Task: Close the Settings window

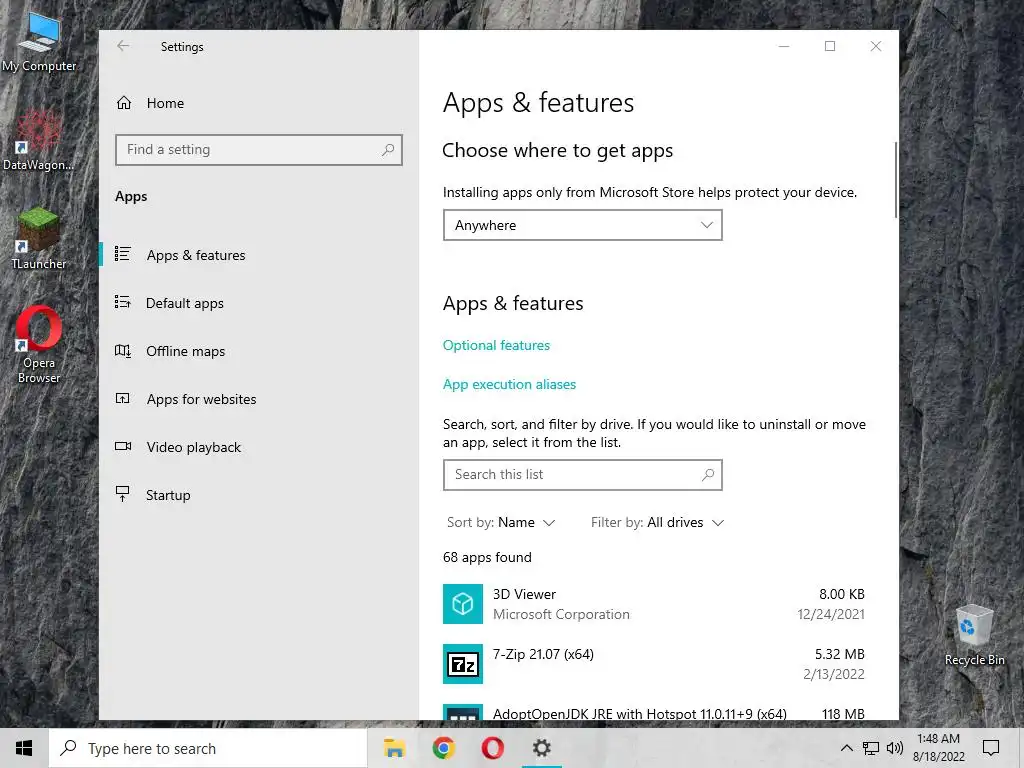Action: pos(876,46)
